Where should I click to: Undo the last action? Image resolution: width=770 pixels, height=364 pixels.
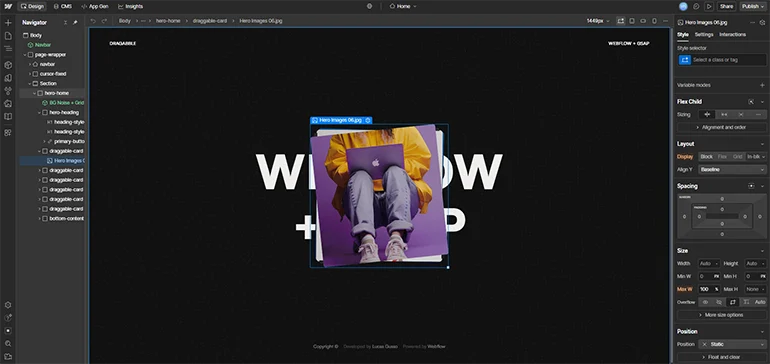click(x=93, y=21)
